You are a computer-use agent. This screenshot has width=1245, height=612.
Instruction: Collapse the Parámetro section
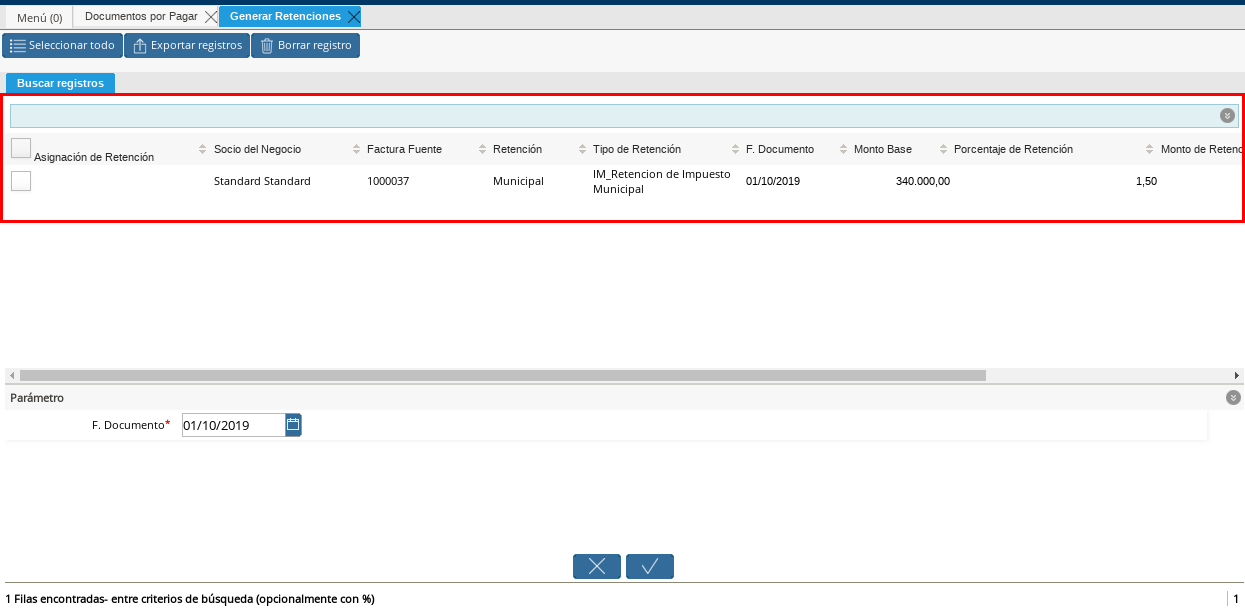[x=1233, y=397]
